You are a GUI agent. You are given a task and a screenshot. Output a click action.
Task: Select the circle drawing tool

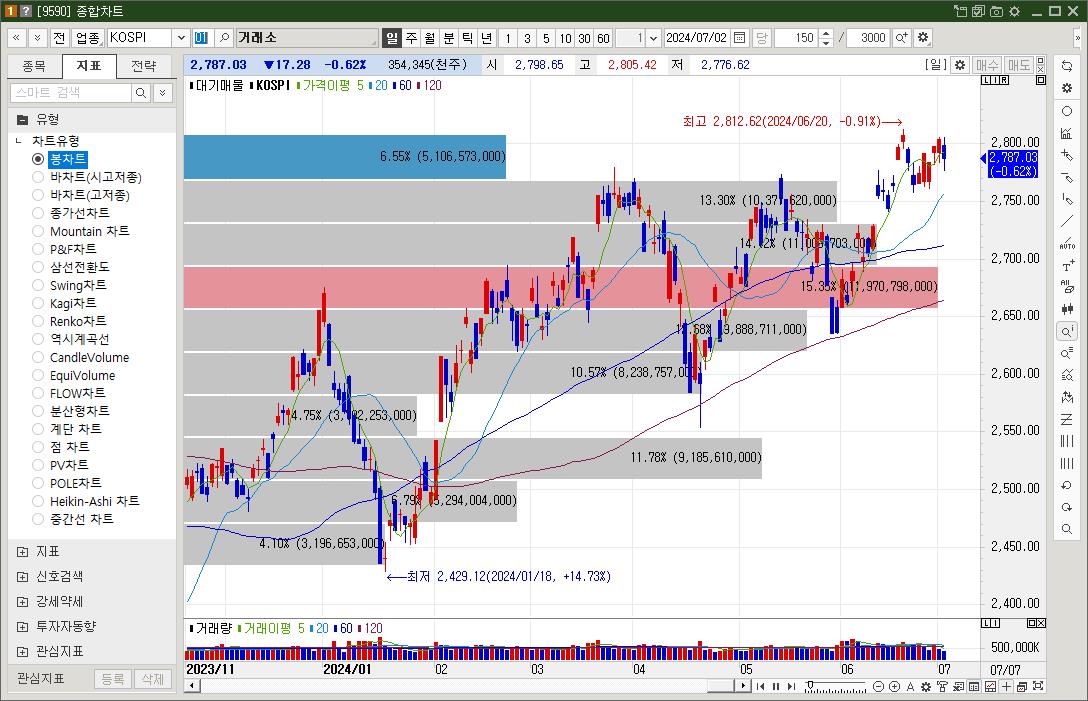[1067, 111]
